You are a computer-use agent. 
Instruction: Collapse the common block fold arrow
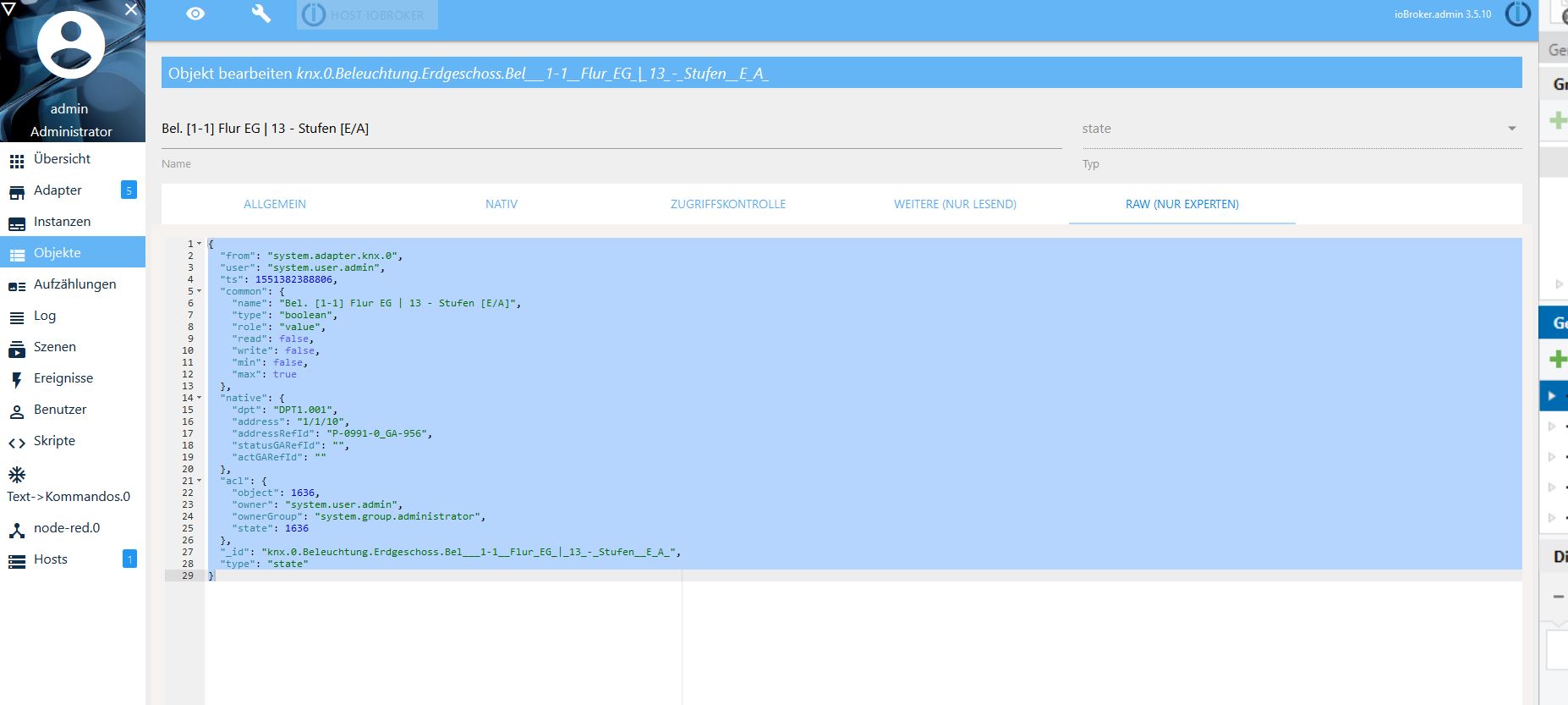(x=200, y=291)
